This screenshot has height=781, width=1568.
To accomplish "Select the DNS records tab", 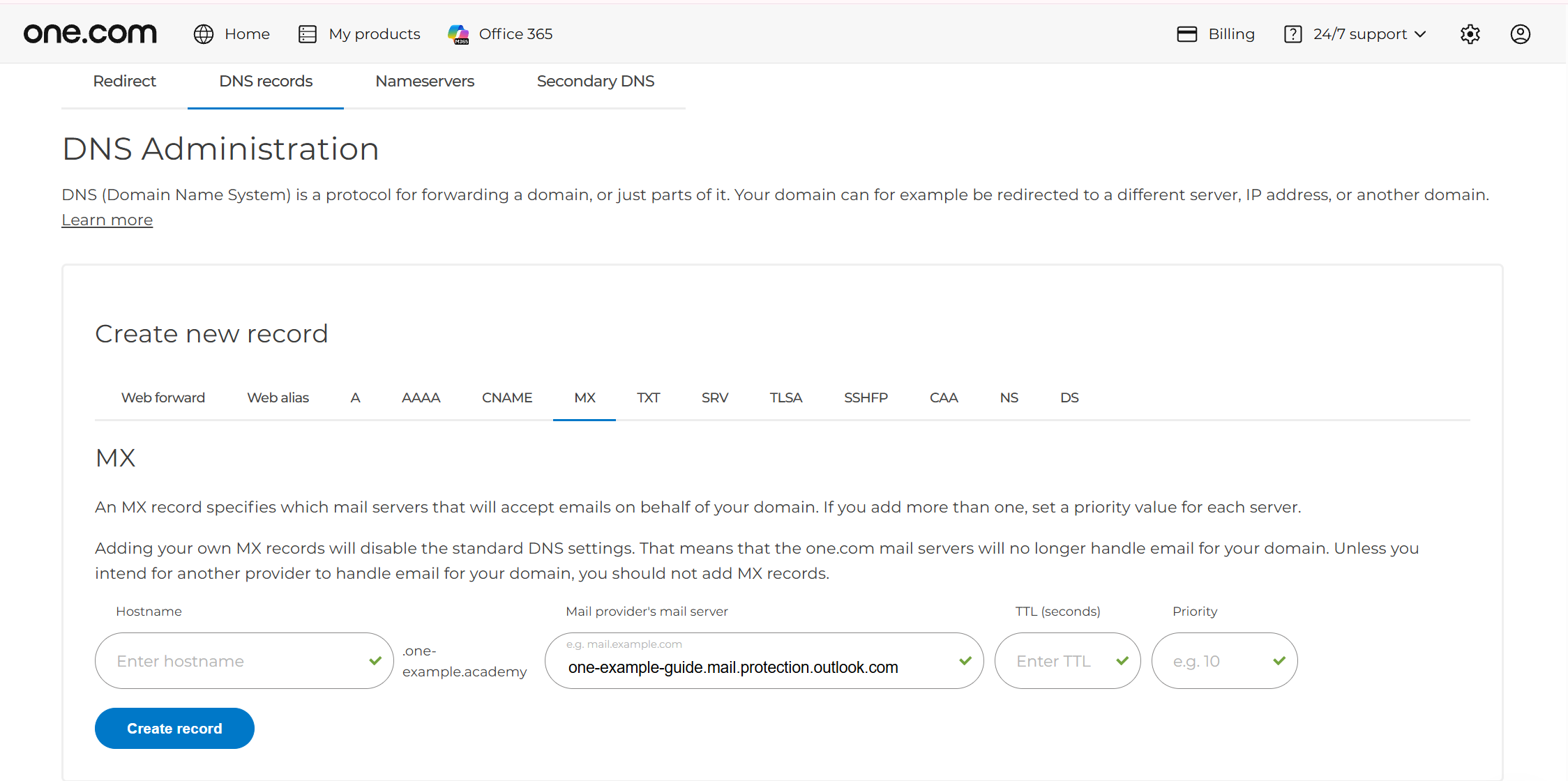I will click(x=266, y=82).
